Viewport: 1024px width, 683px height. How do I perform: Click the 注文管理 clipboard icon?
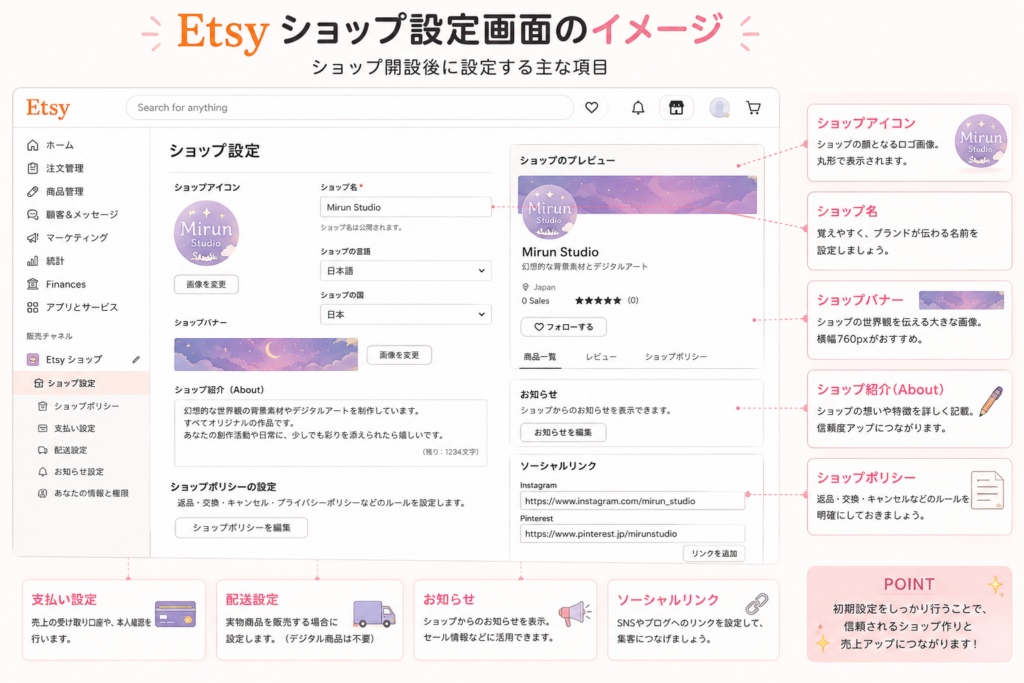[33, 168]
